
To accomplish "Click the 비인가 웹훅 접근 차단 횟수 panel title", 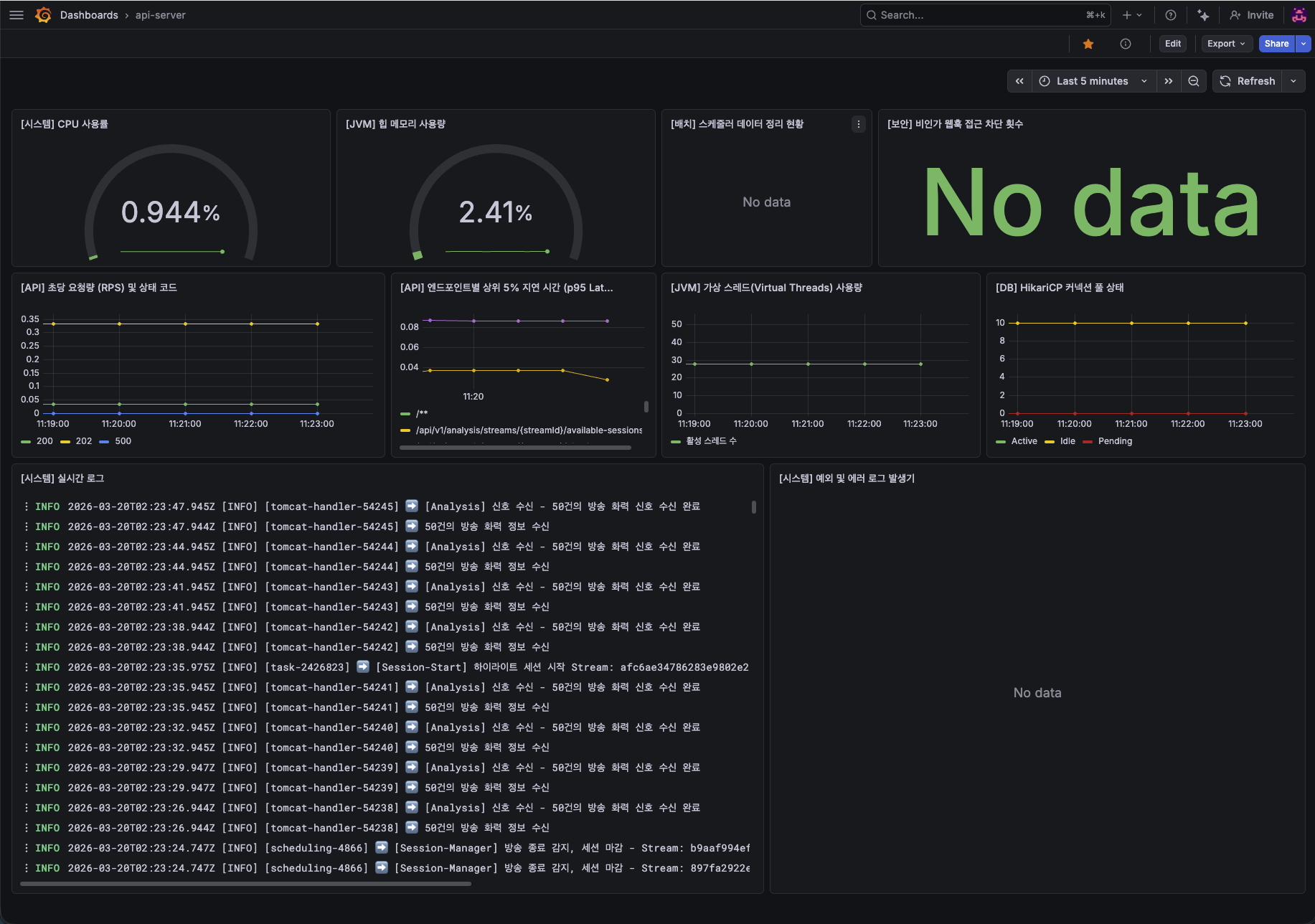I will pyautogui.click(x=955, y=124).
